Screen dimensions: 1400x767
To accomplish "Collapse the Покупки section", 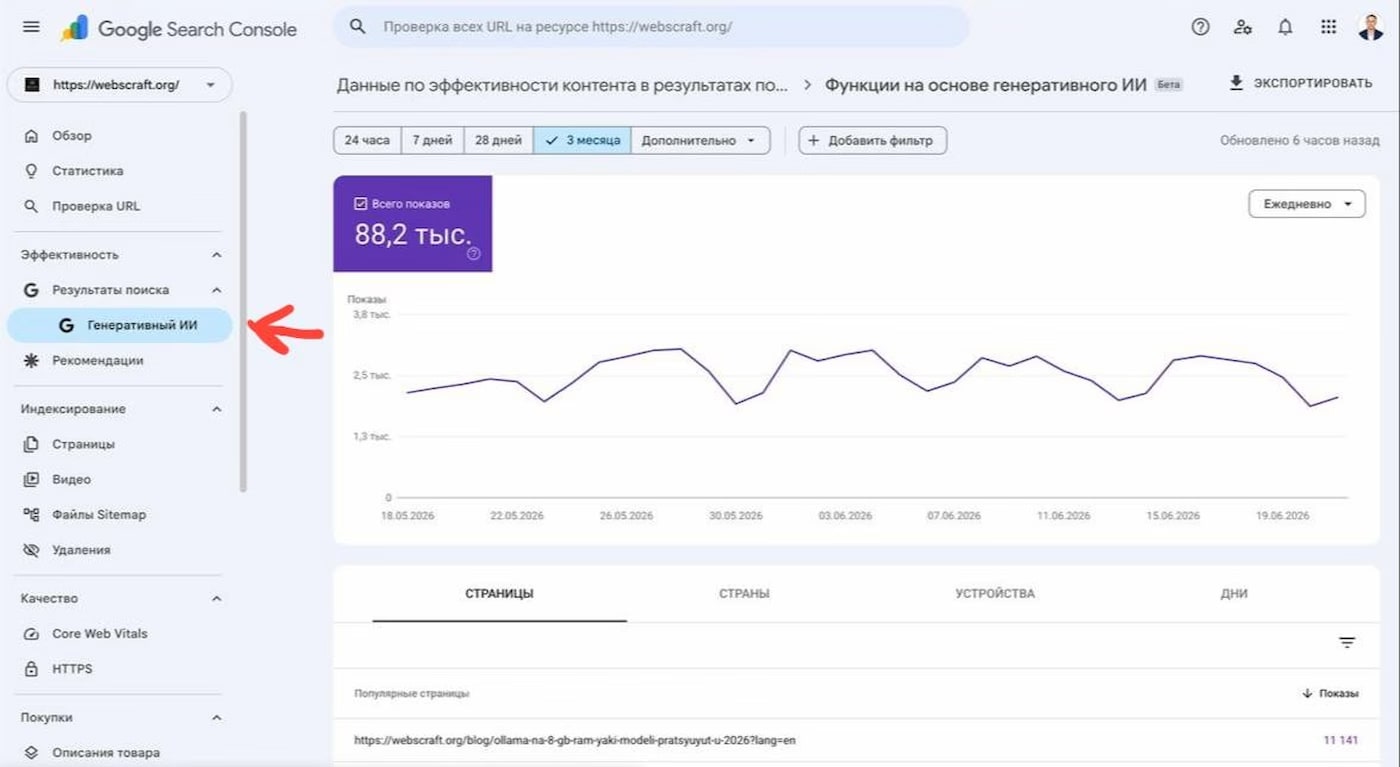I will coord(217,718).
